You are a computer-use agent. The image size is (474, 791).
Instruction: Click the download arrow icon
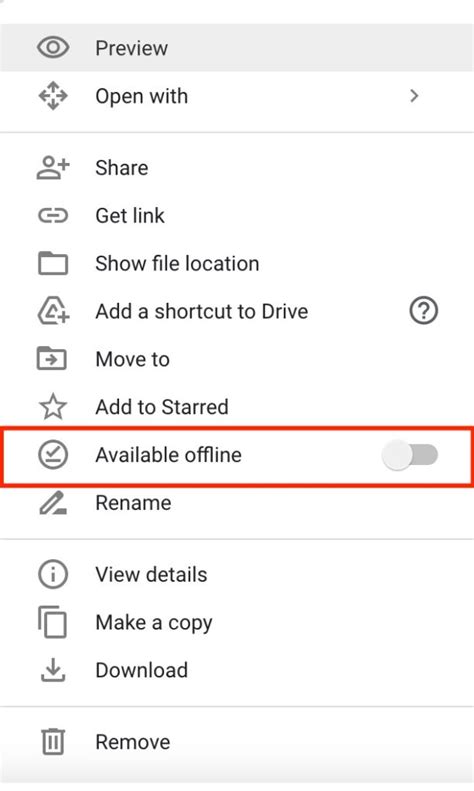coord(53,670)
